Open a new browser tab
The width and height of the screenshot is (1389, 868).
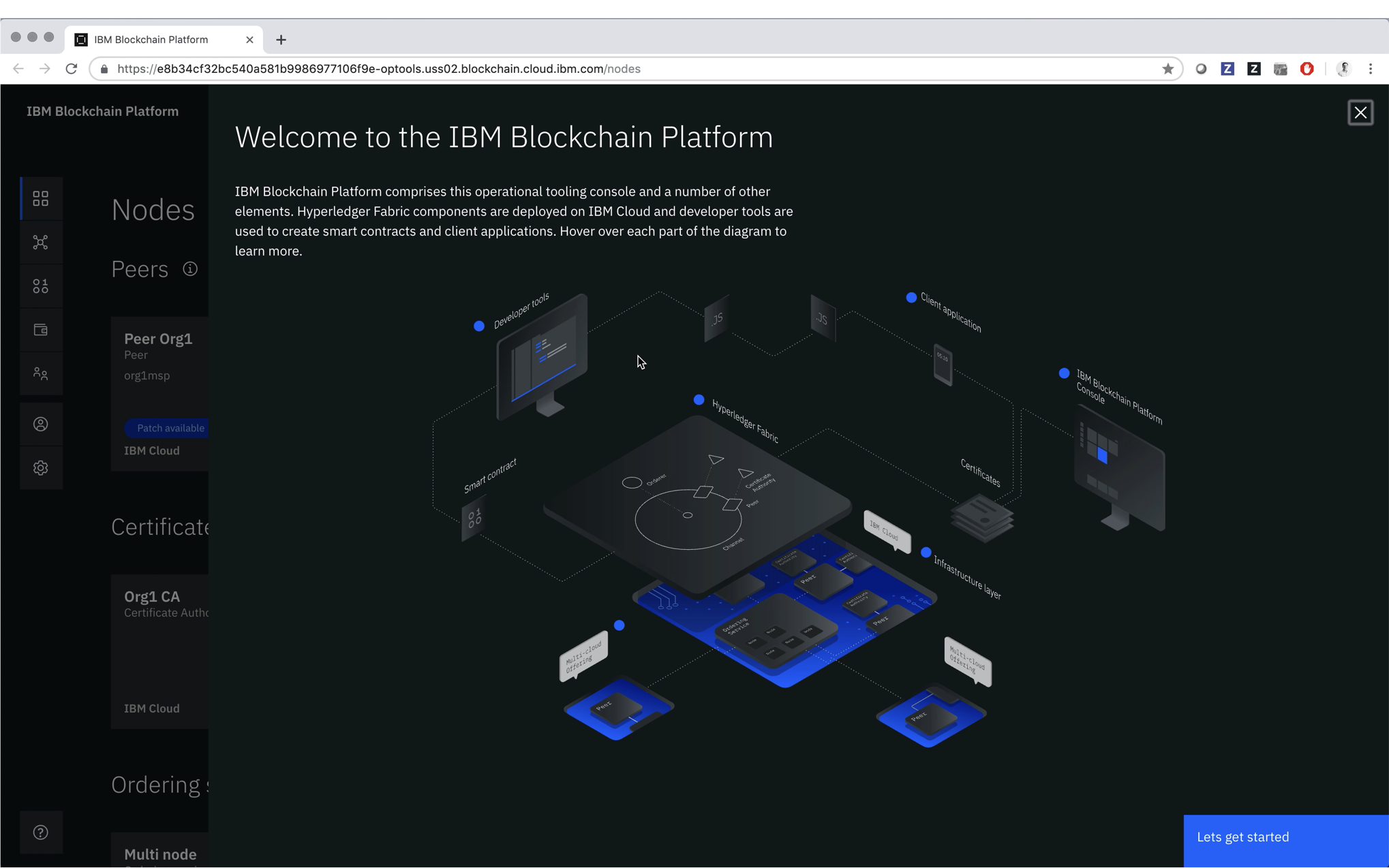click(281, 40)
